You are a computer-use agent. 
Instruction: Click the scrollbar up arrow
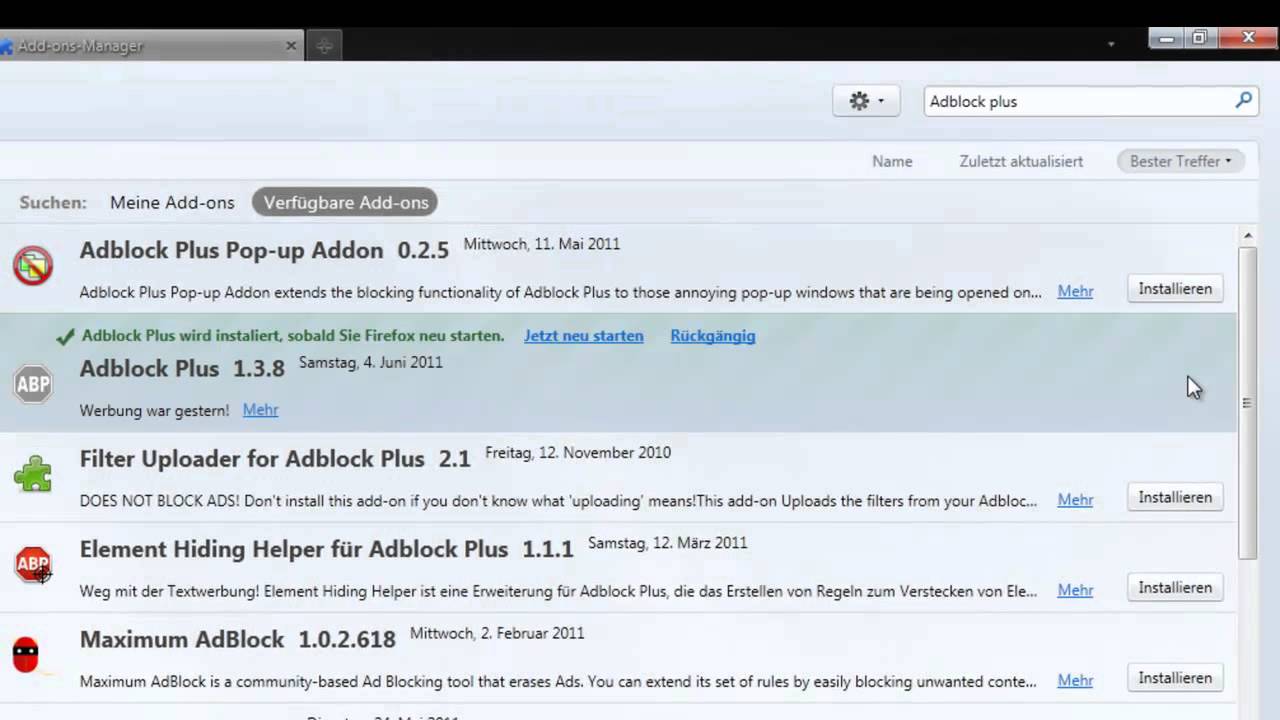tap(1247, 236)
